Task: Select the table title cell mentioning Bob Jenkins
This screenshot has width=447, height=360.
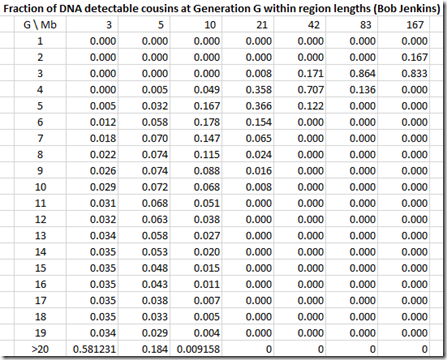Action: tap(222, 8)
